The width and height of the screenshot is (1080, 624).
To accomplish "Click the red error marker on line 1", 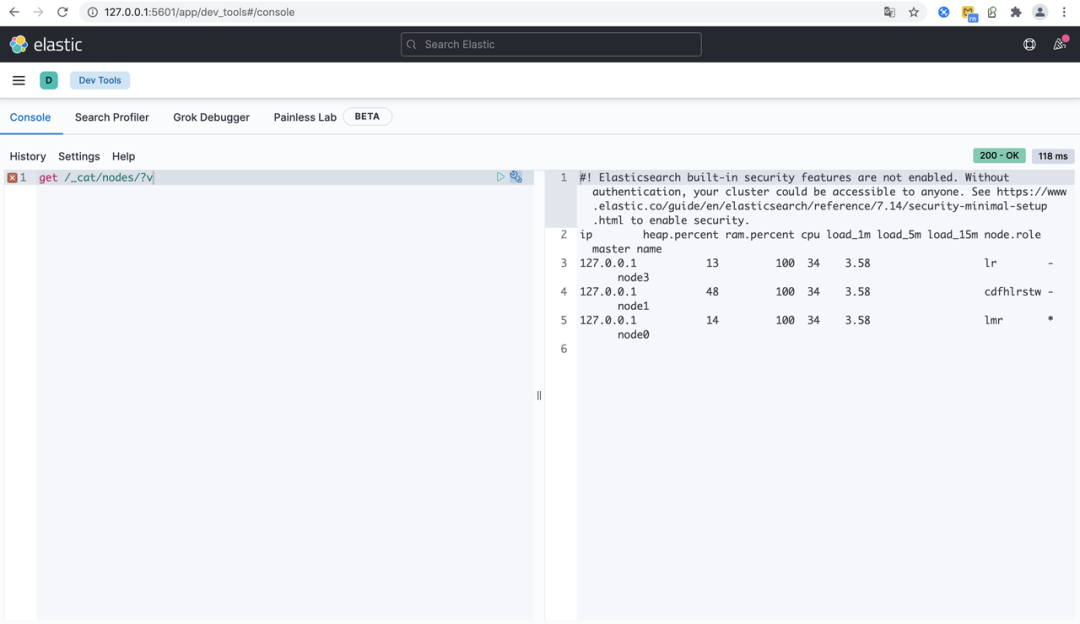I will click(x=12, y=178).
